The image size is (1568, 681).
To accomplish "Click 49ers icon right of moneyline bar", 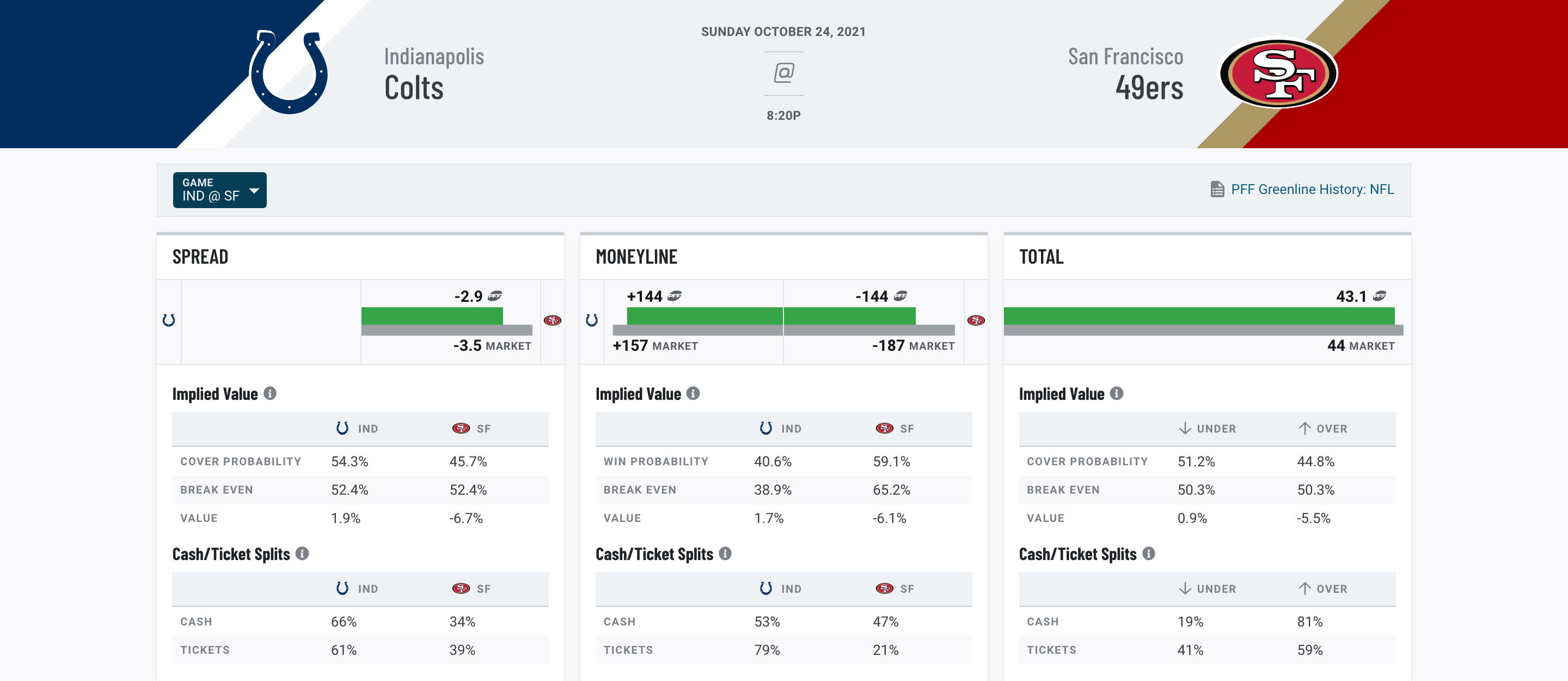I will tap(976, 320).
